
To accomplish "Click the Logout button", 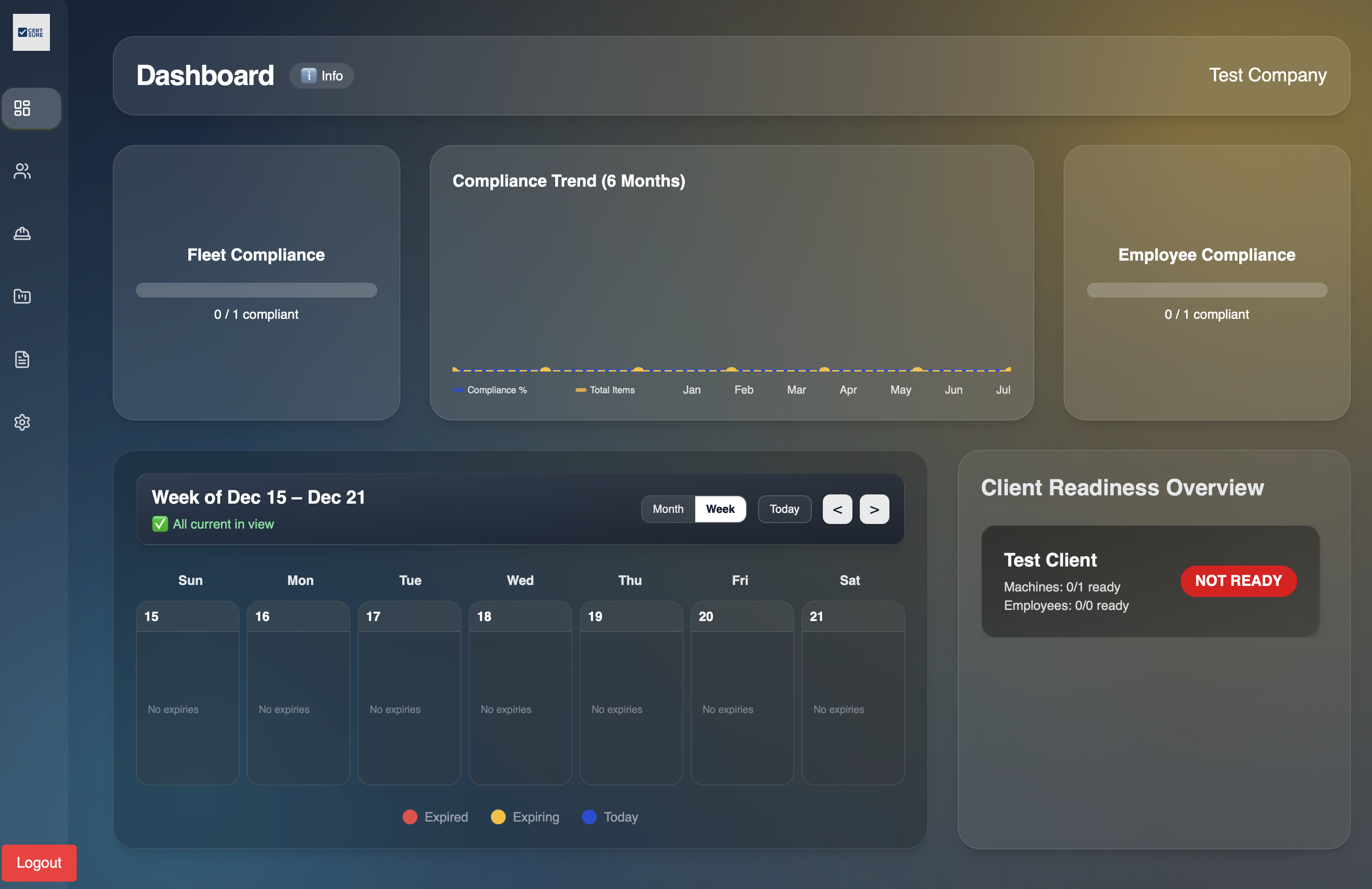I will tap(39, 863).
